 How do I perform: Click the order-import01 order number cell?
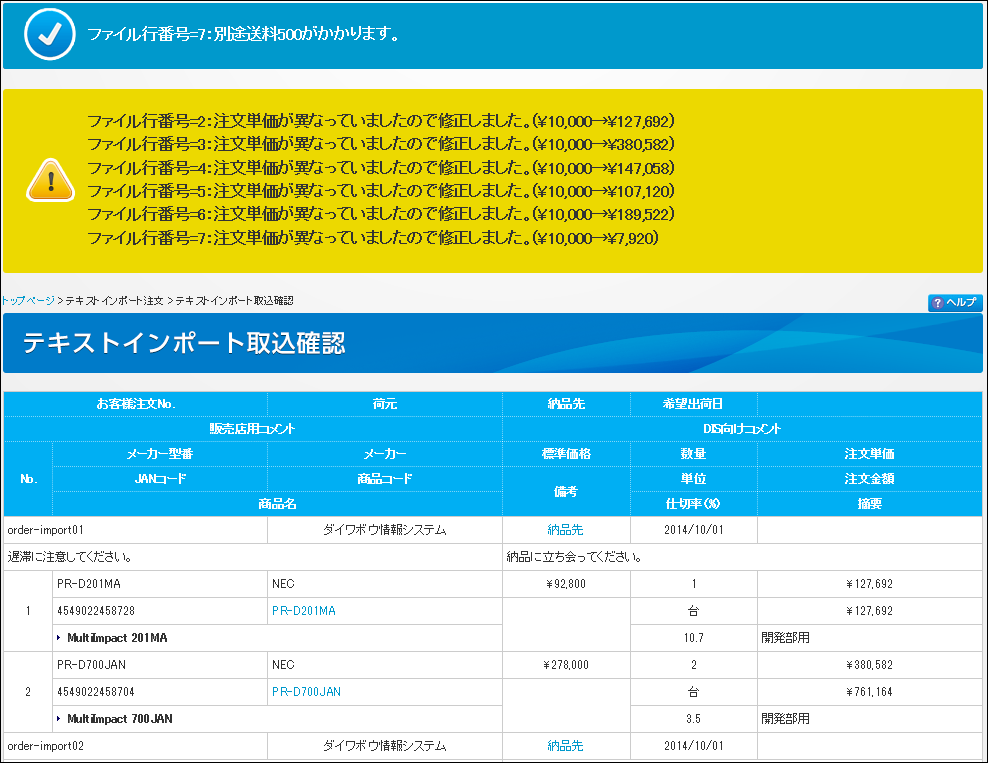[x=50, y=529]
